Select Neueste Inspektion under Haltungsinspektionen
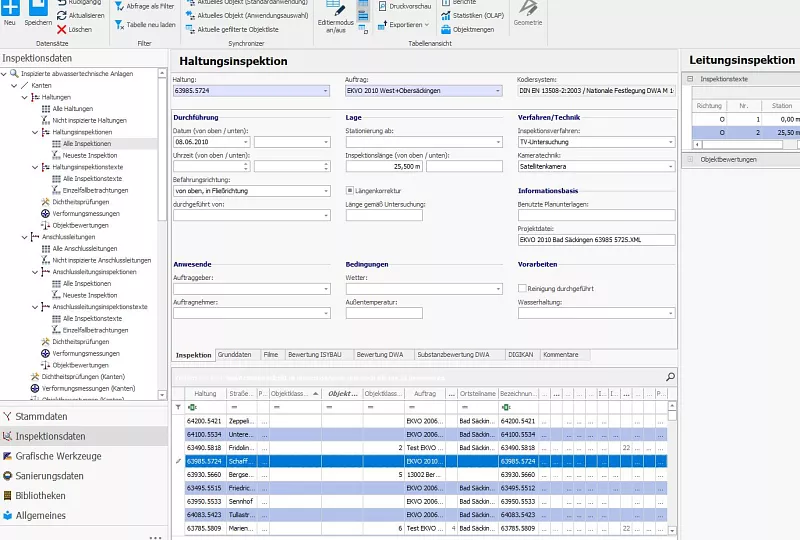Viewport: 800px width, 540px height. (90, 155)
